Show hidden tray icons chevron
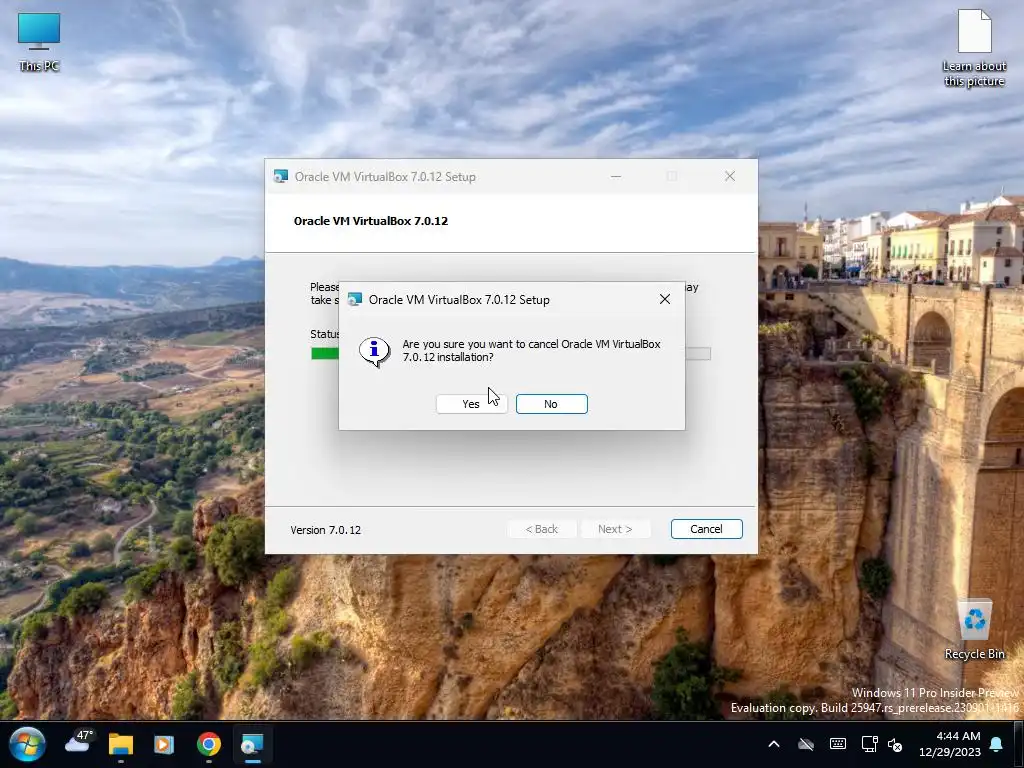 pyautogui.click(x=774, y=744)
